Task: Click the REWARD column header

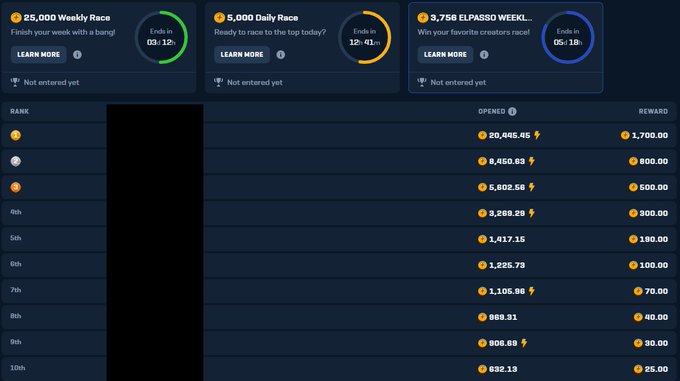Action: pyautogui.click(x=653, y=111)
